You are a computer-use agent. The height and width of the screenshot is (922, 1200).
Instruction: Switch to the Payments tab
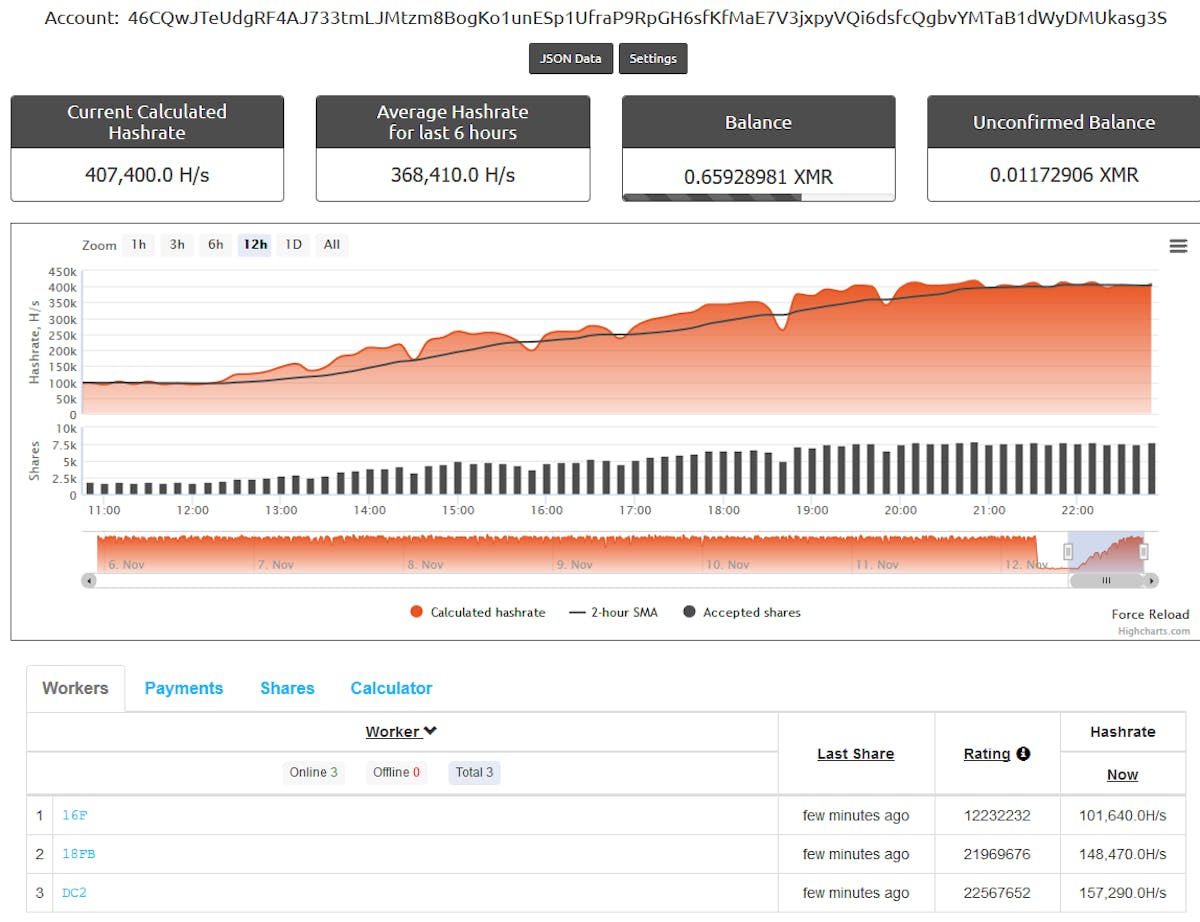(x=184, y=688)
